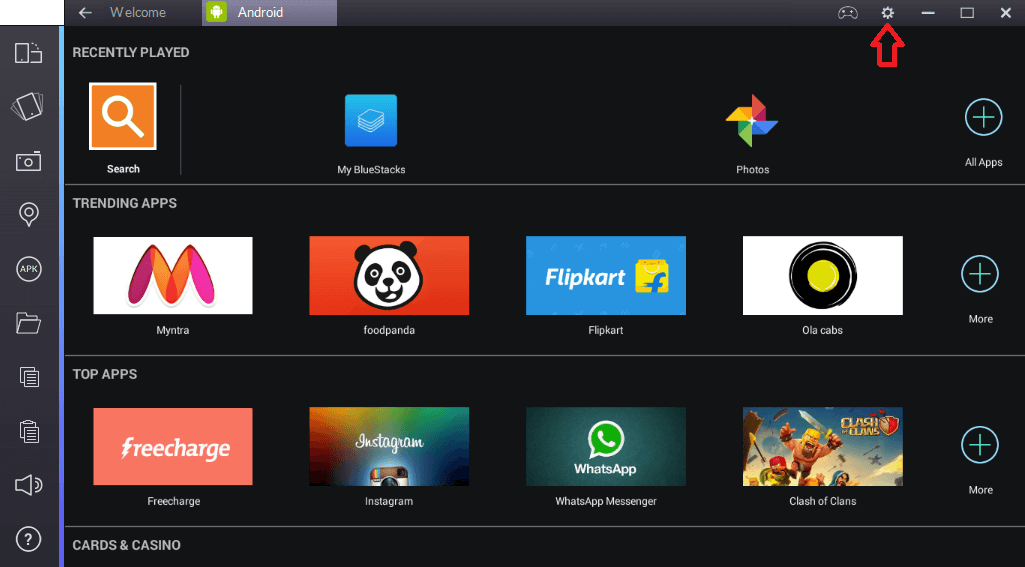Screen dimensions: 1025x567
Task: Switch to the Android tab
Action: click(269, 12)
